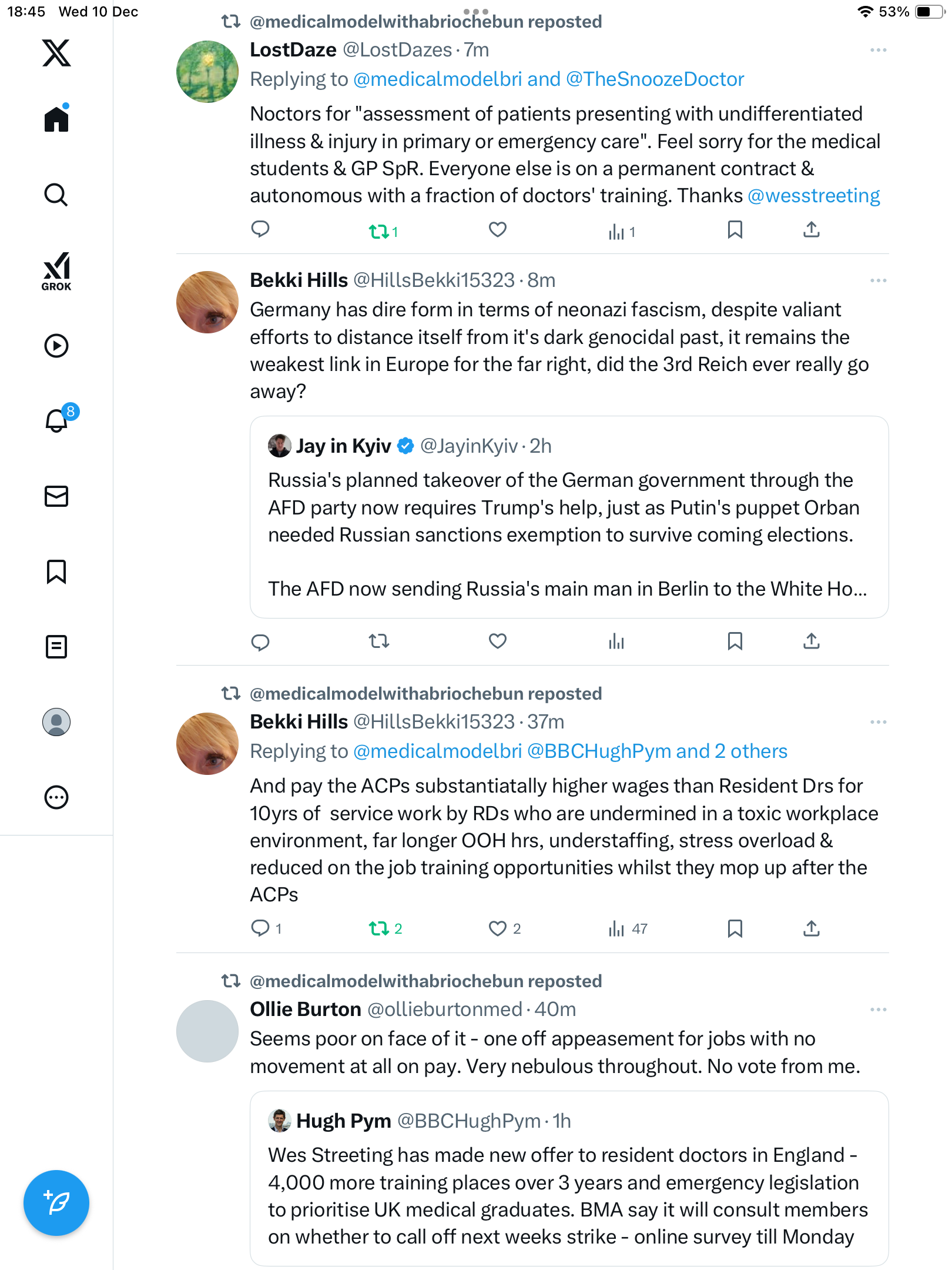Open the quoted Jay in Kyiv post
The image size is (952, 1270).
pos(569,517)
